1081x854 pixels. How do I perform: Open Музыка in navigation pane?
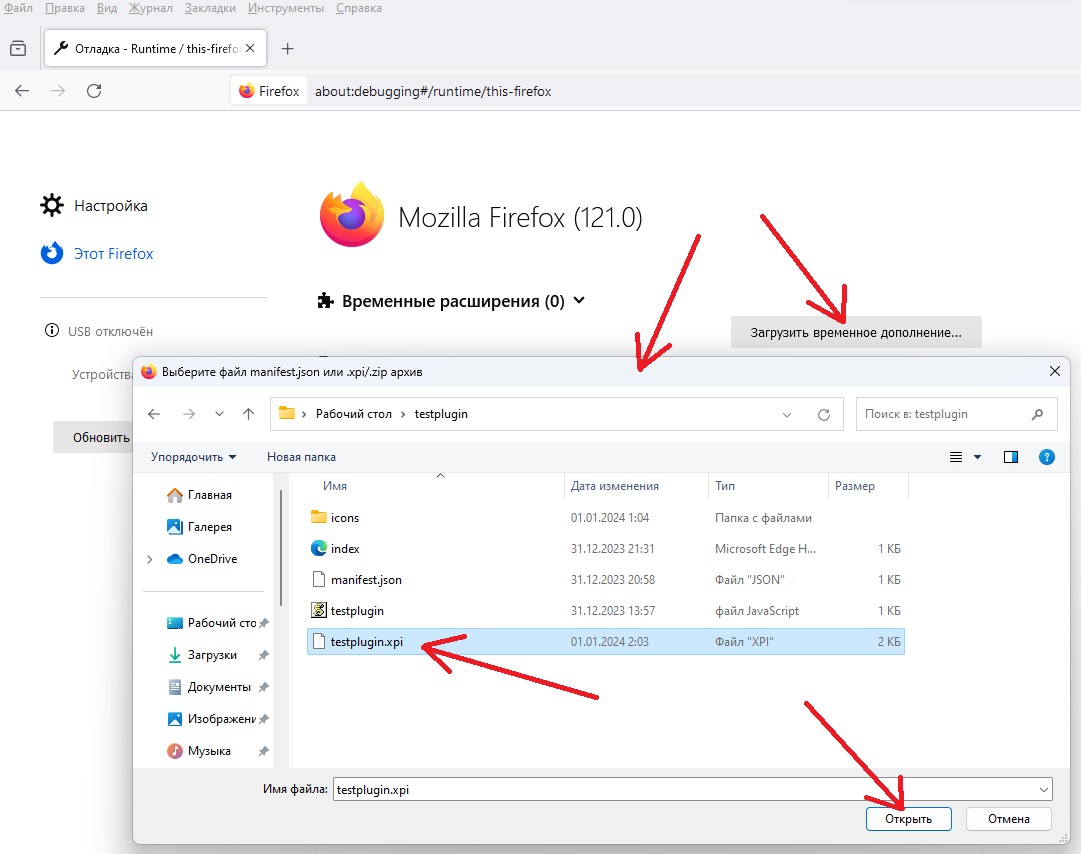tap(200, 751)
